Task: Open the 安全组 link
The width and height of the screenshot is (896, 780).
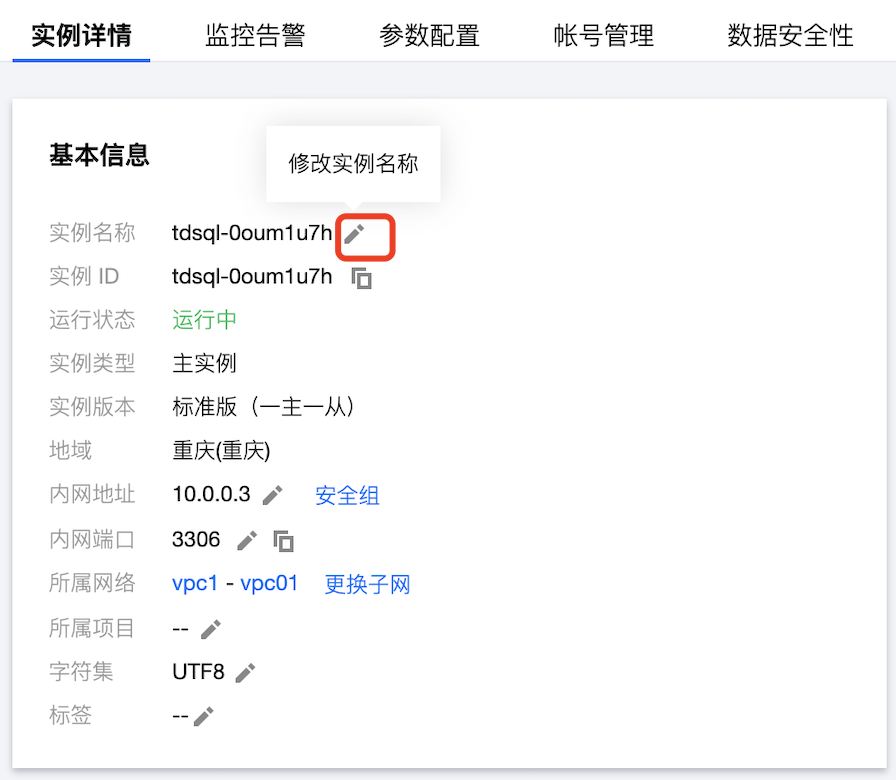Action: click(347, 495)
